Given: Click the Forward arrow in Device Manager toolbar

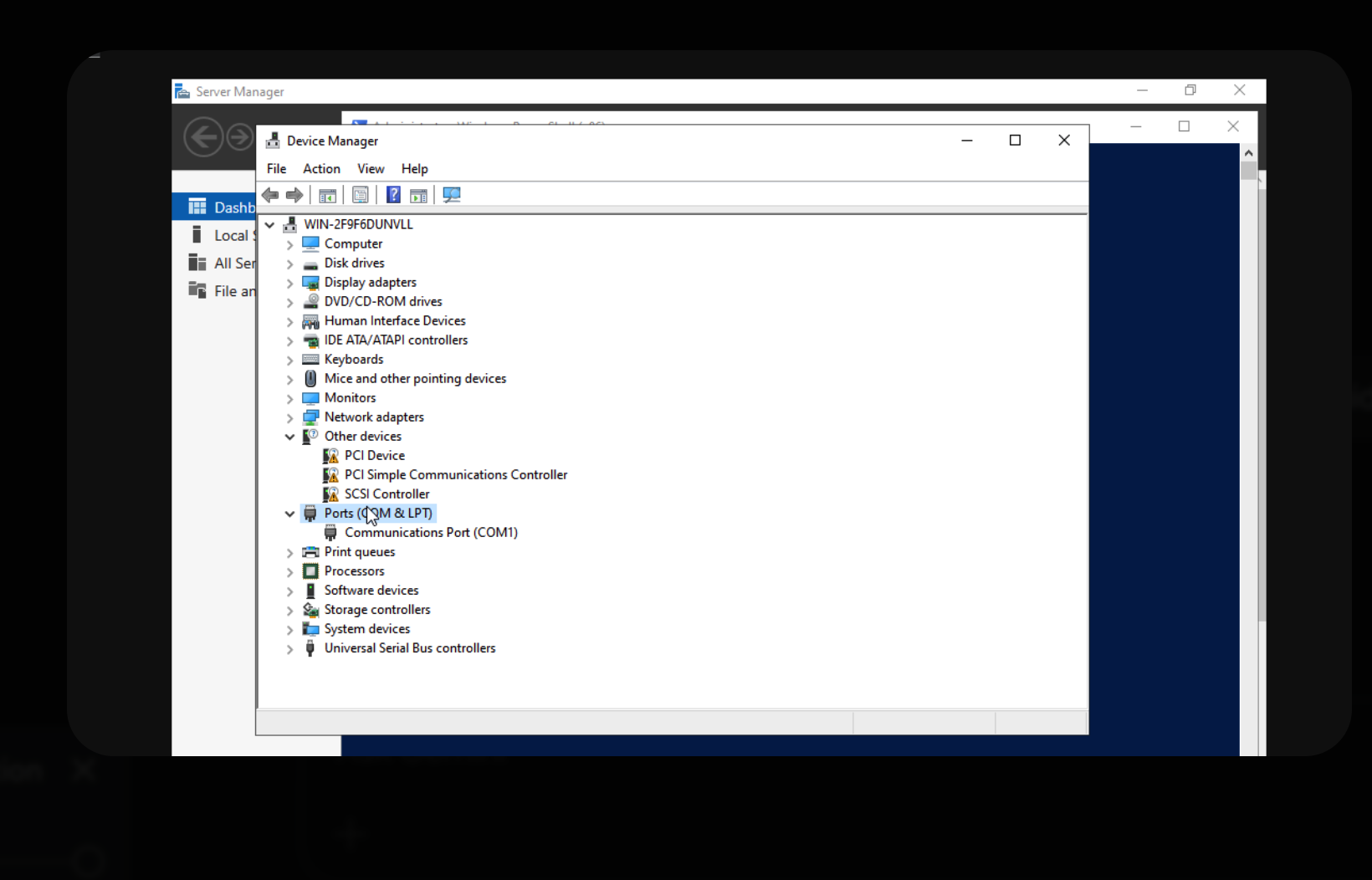Looking at the screenshot, I should (x=294, y=195).
